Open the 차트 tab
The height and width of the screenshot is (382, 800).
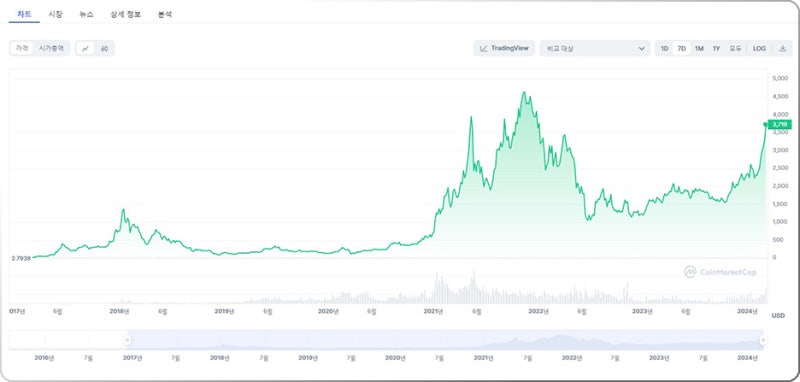tap(24, 14)
